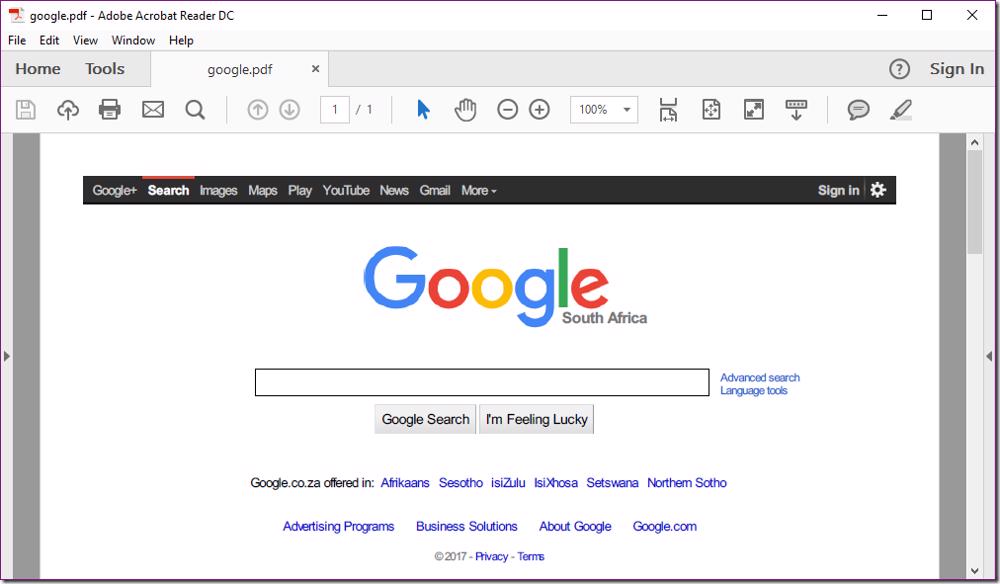
Task: Send file by email envelope icon
Action: click(x=153, y=110)
